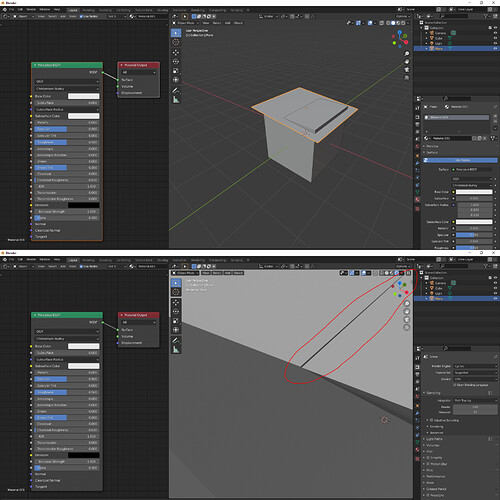The image size is (500, 500).
Task: Click Emission black swatch in the top window's Principled BSDF node
Action: click(83, 205)
